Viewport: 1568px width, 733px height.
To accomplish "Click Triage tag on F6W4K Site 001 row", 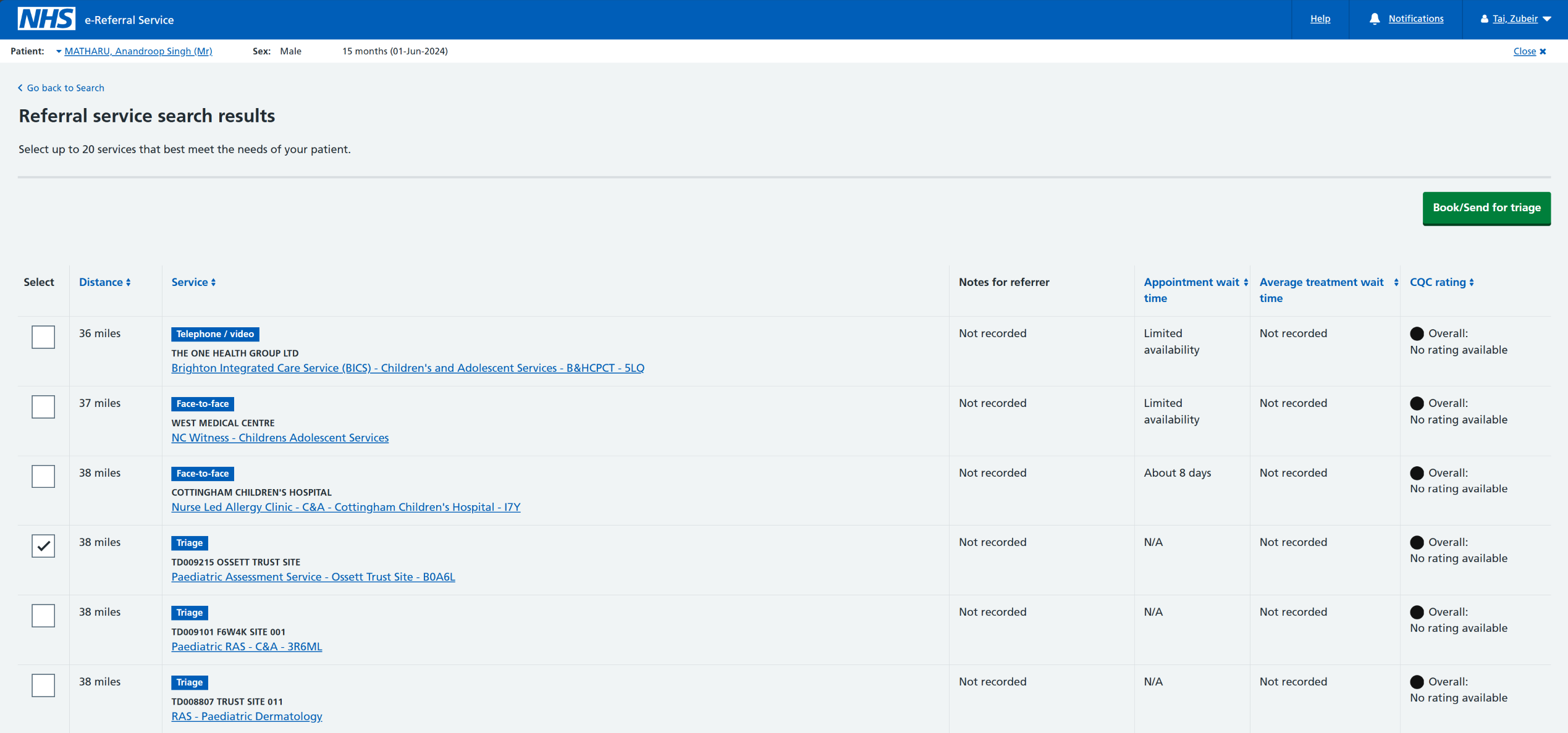I will point(190,613).
